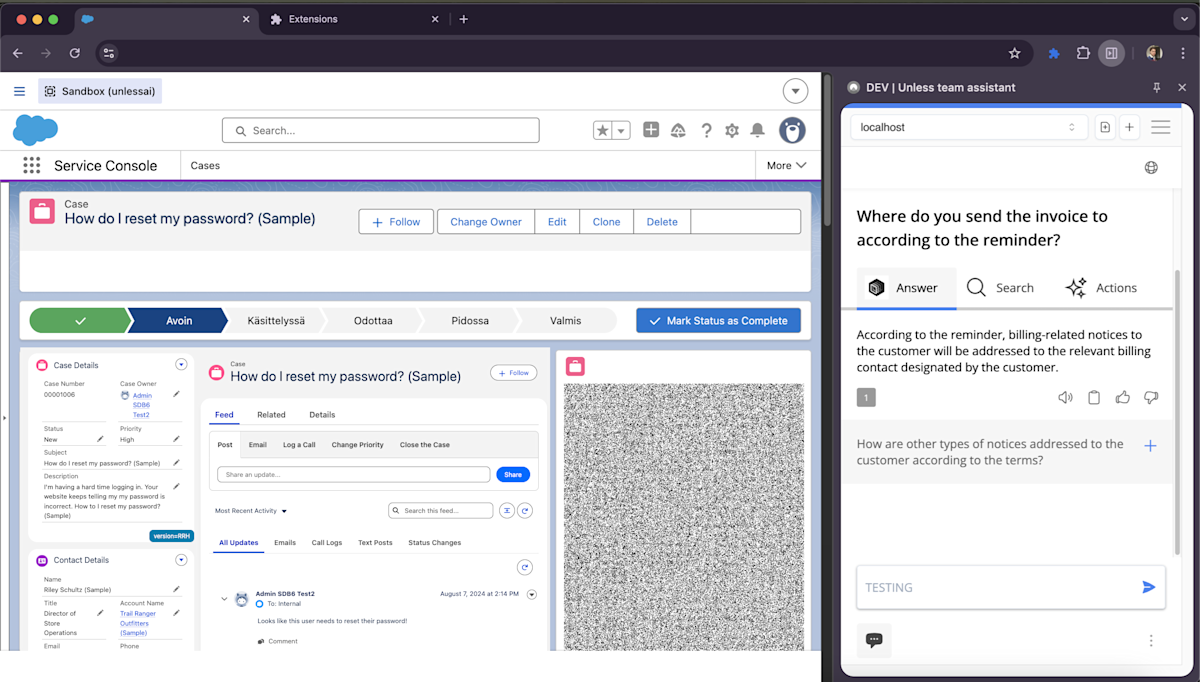The height and width of the screenshot is (682, 1200).
Task: Open the Salesforce Setup gear icon
Action: pos(732,130)
